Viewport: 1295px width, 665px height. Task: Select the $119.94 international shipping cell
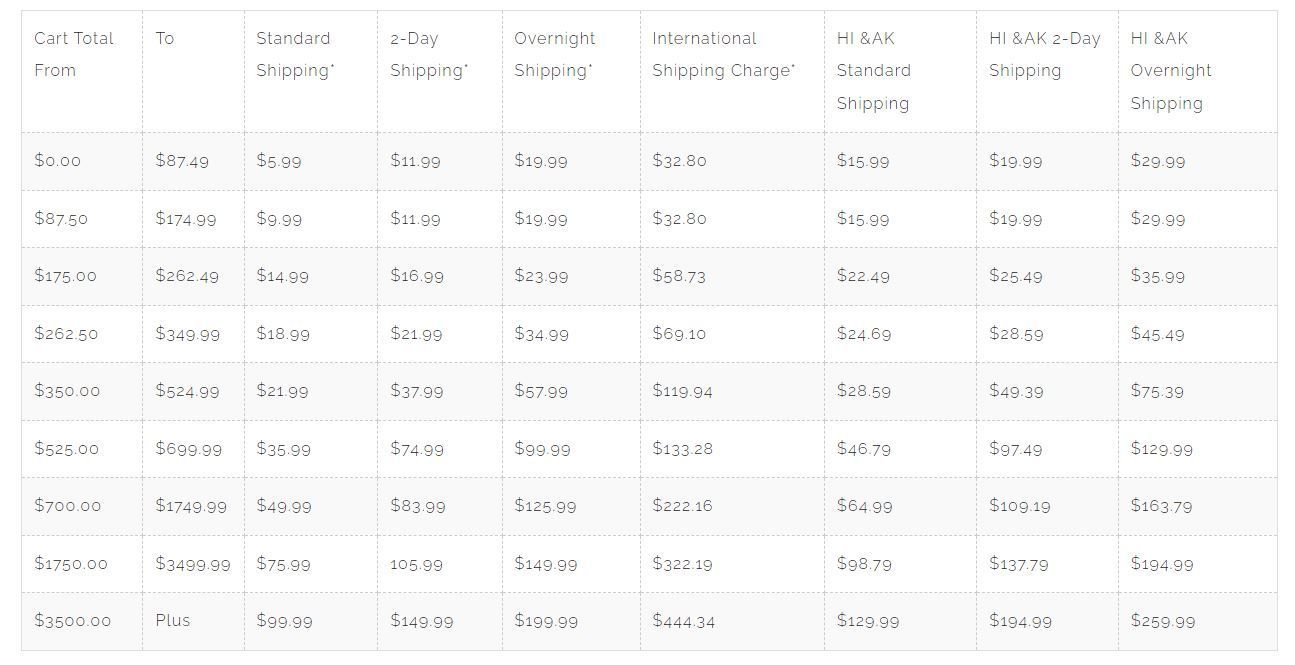[682, 391]
